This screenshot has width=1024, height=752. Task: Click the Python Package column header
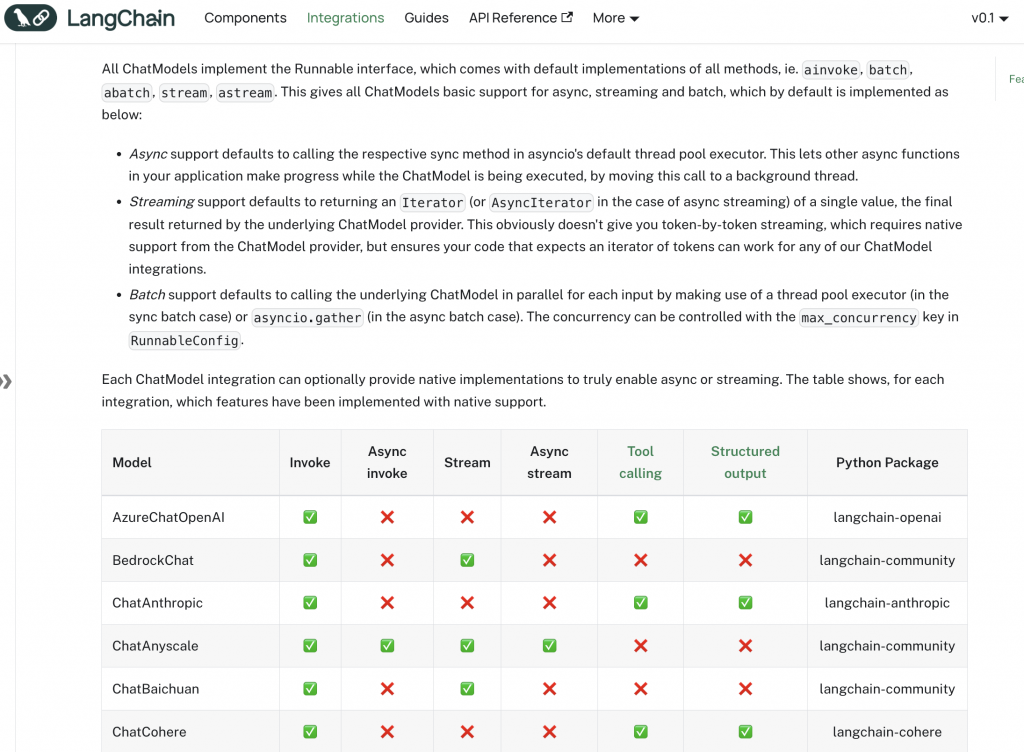point(887,462)
